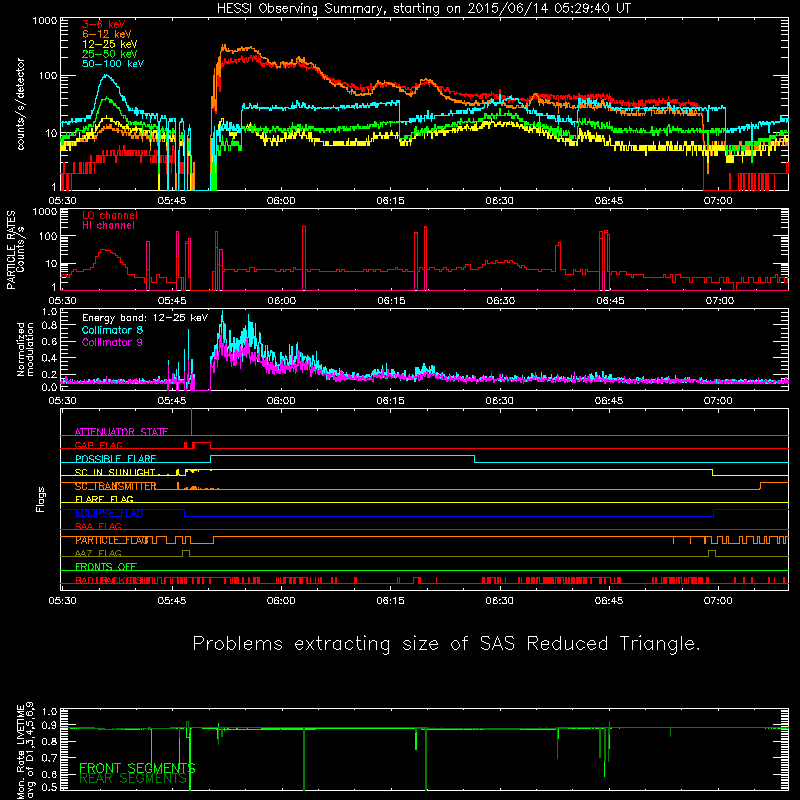Image resolution: width=800 pixels, height=800 pixels.
Task: Click the 'FRONTS_OFF' flag label
Action: pos(106,567)
